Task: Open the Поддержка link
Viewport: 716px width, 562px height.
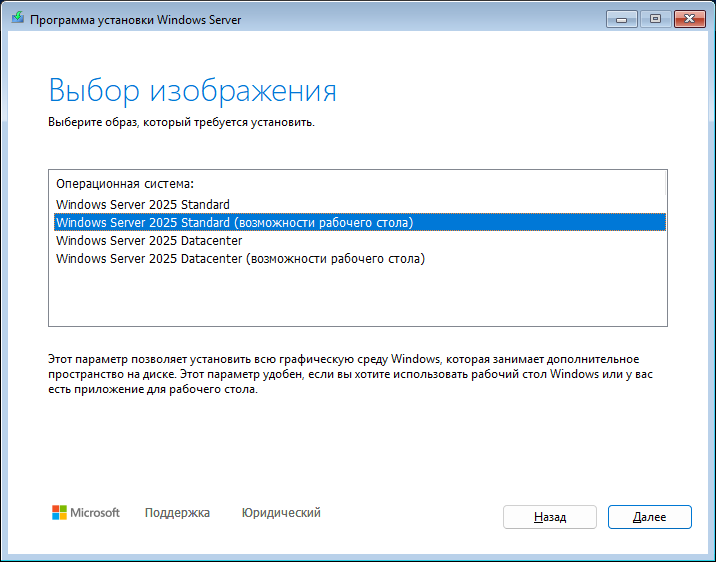Action: tap(177, 513)
